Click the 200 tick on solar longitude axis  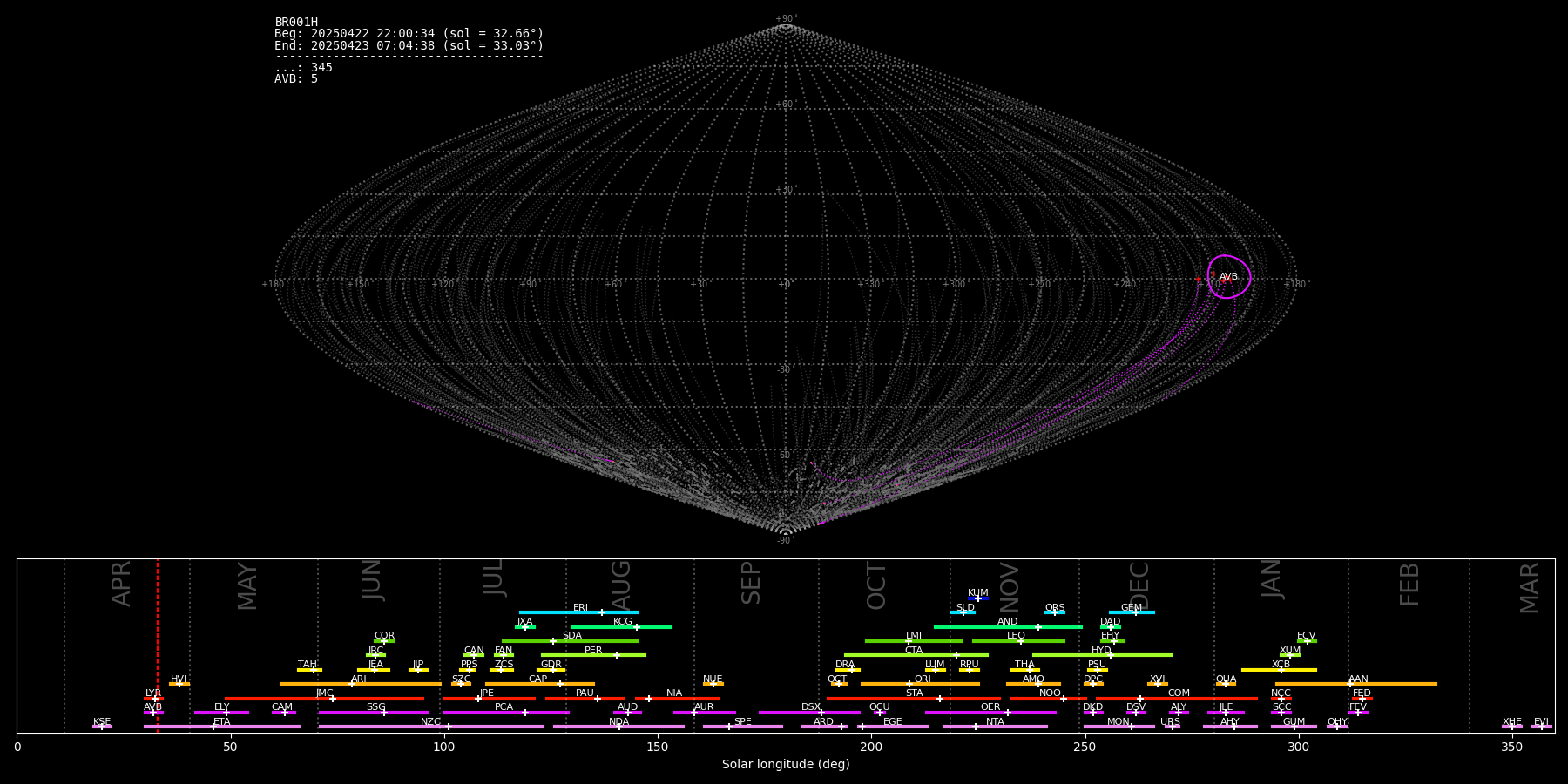pos(871,747)
